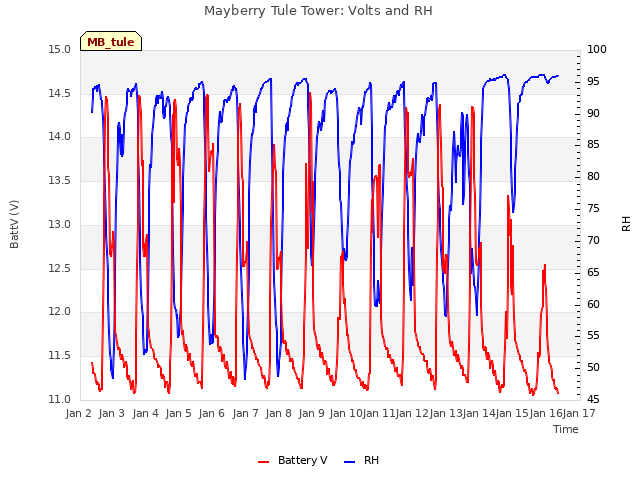Click the 'Jan 7' date label
The height and width of the screenshot is (480, 640).
(245, 413)
